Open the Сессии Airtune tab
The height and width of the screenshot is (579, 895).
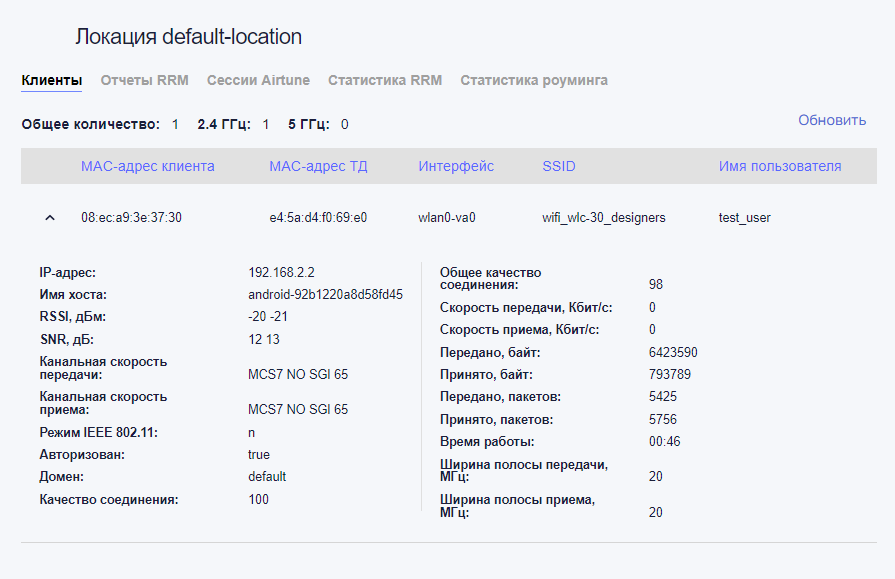258,80
